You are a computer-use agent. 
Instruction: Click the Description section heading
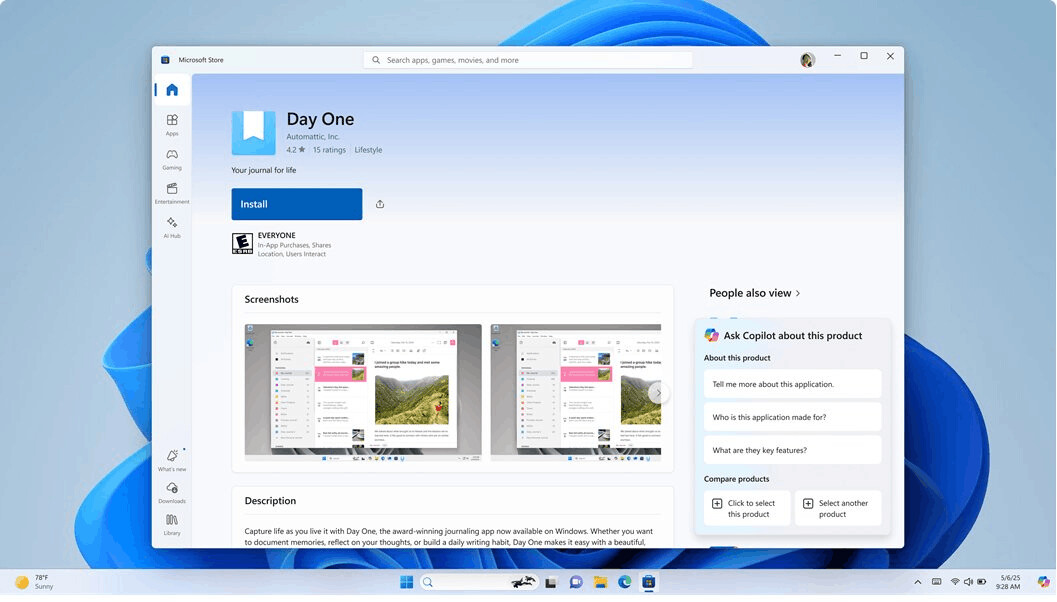click(270, 501)
